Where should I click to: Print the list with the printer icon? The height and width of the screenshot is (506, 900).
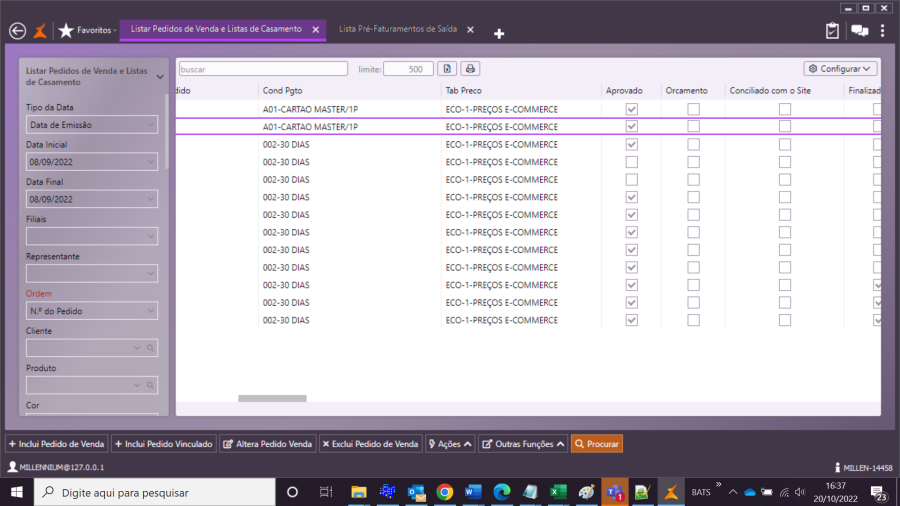(470, 69)
